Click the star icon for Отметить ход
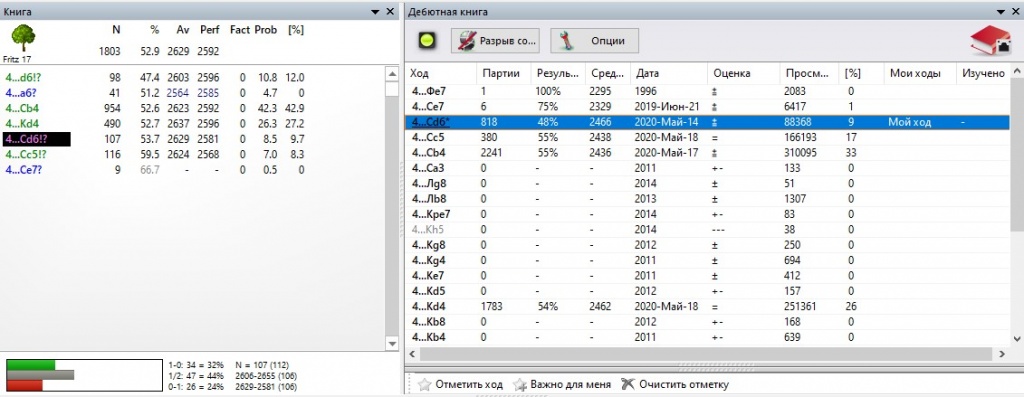 425,385
